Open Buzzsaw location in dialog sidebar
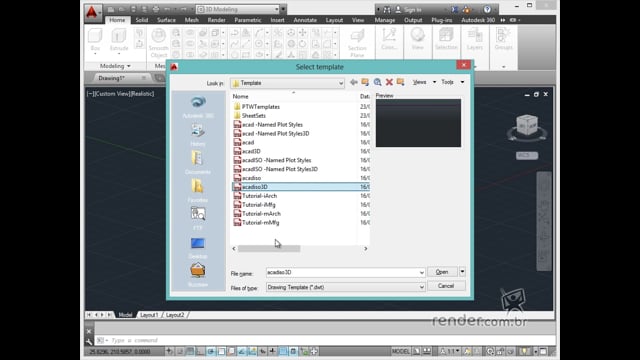 tap(198, 275)
